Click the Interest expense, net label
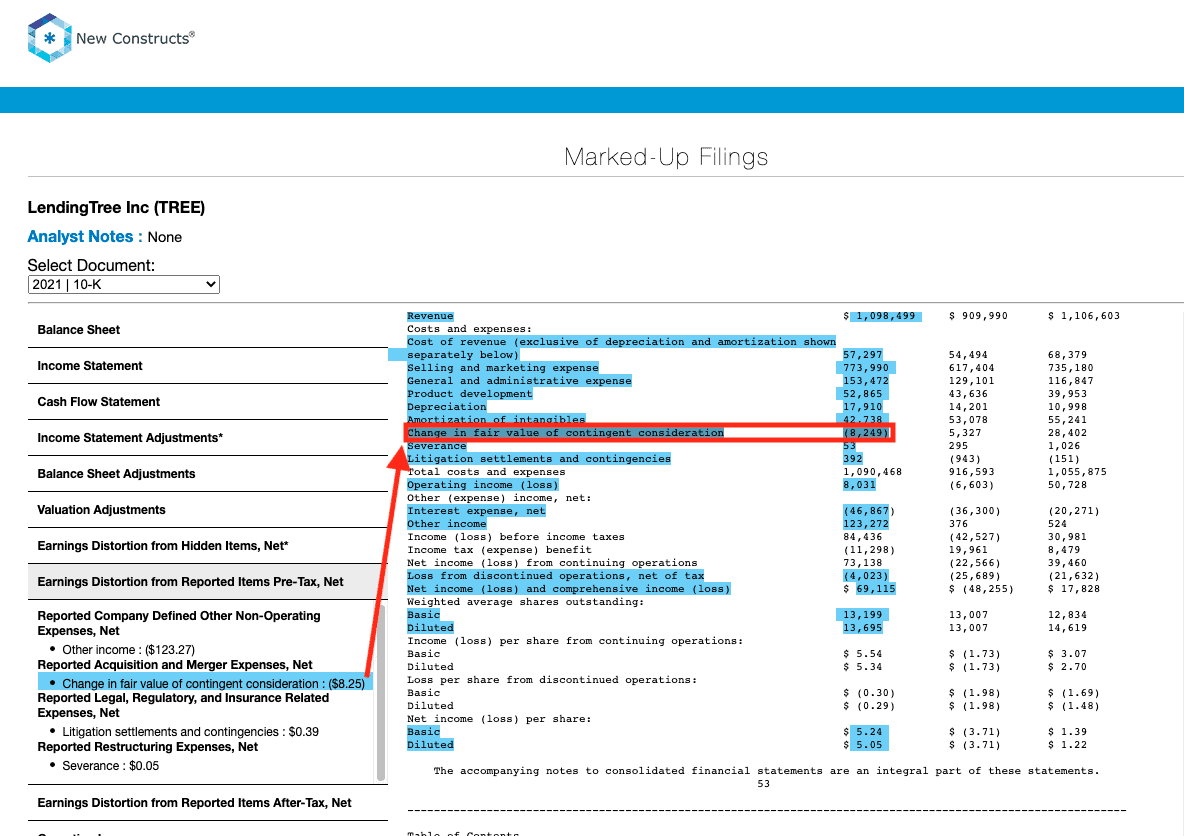This screenshot has width=1184, height=836. [476, 511]
